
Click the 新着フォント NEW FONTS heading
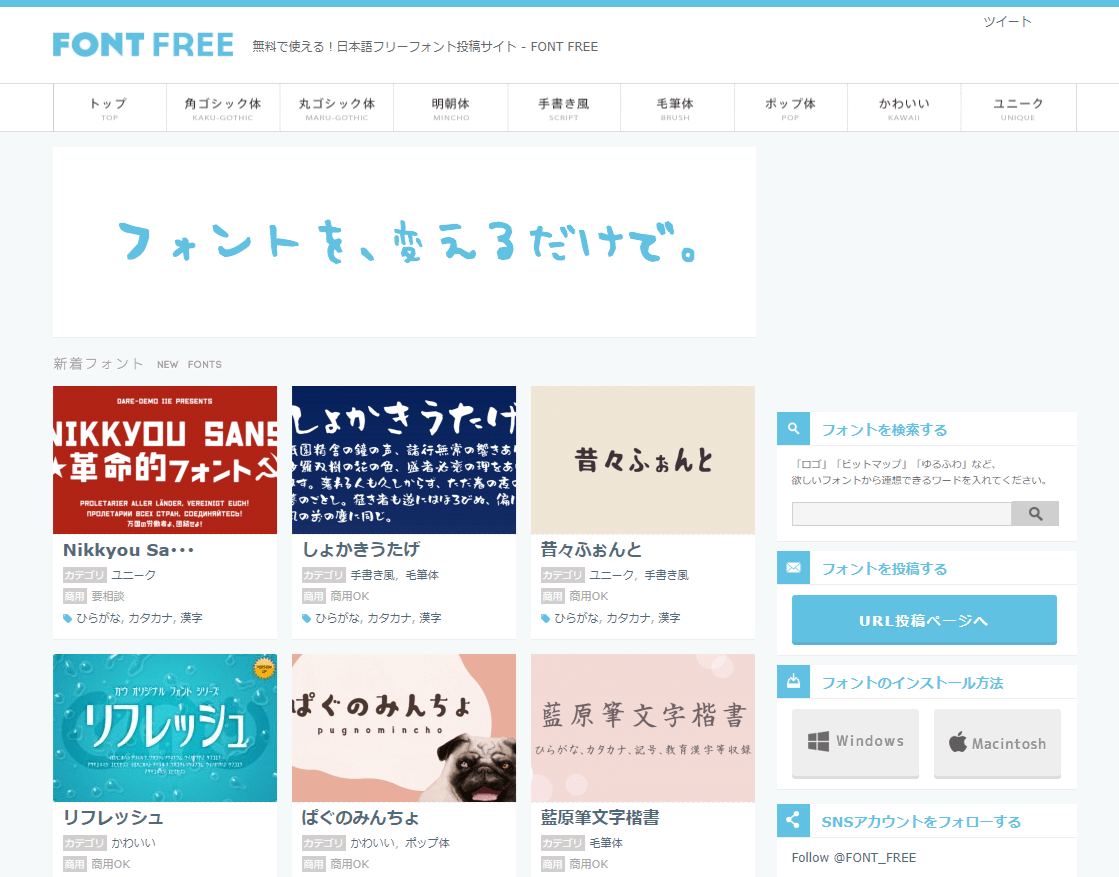pyautogui.click(x=138, y=364)
